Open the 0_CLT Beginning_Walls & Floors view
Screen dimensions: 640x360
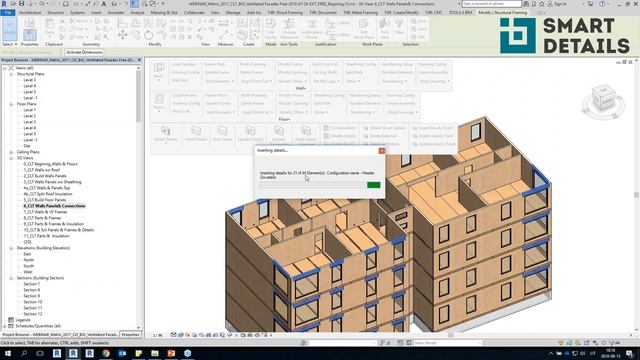click(x=50, y=164)
